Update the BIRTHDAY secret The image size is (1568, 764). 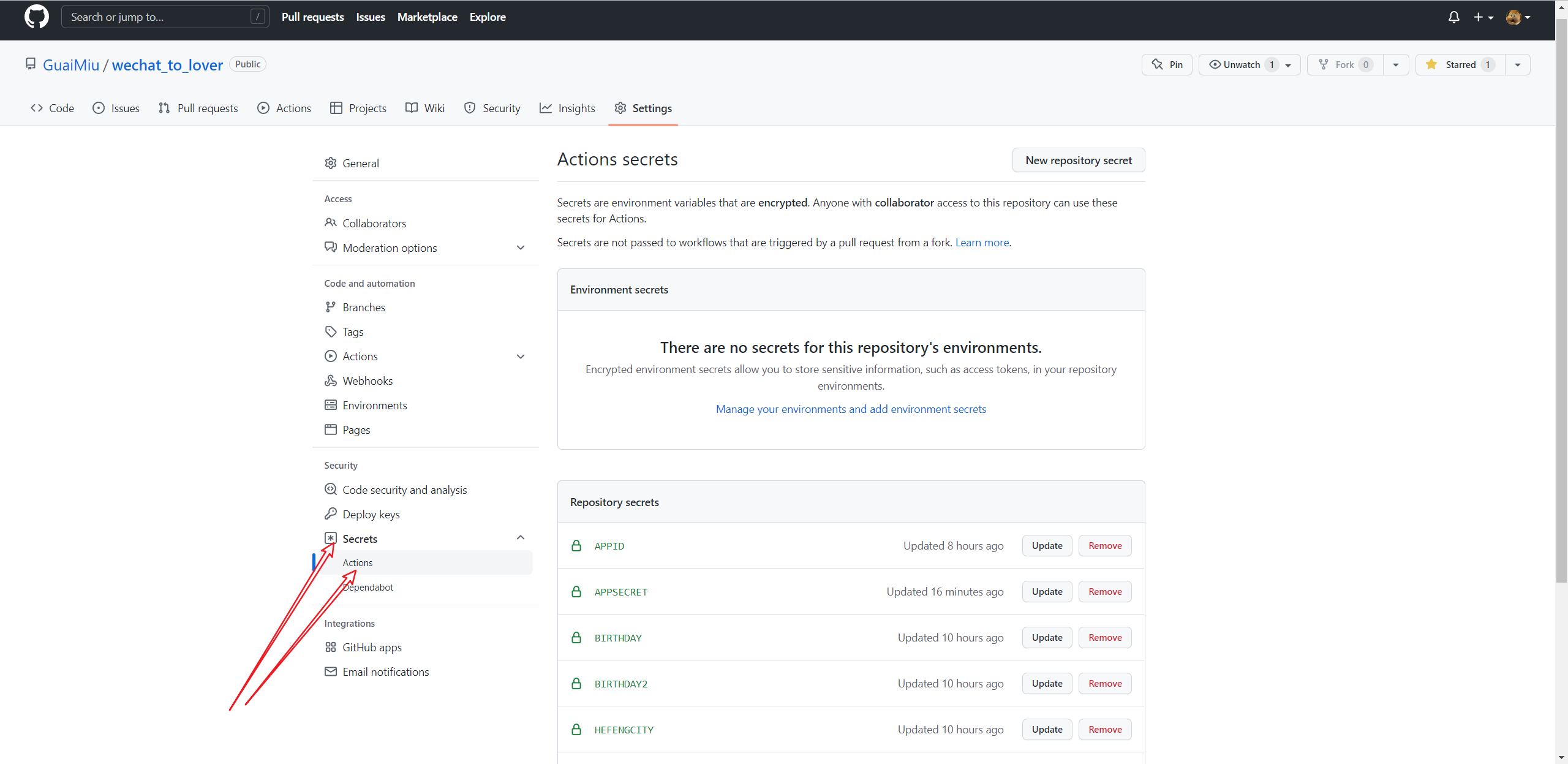1047,637
